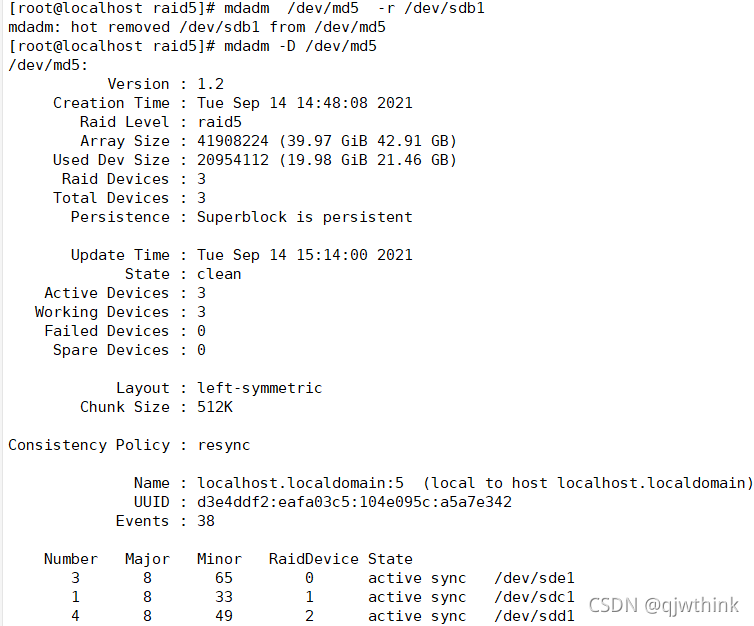Click the /dev/sde1 device entry
The height and width of the screenshot is (626, 754).
[x=535, y=578]
